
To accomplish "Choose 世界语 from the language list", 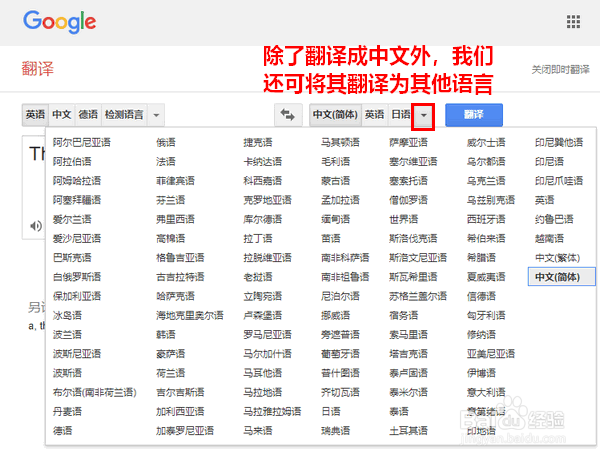I will click(404, 220).
